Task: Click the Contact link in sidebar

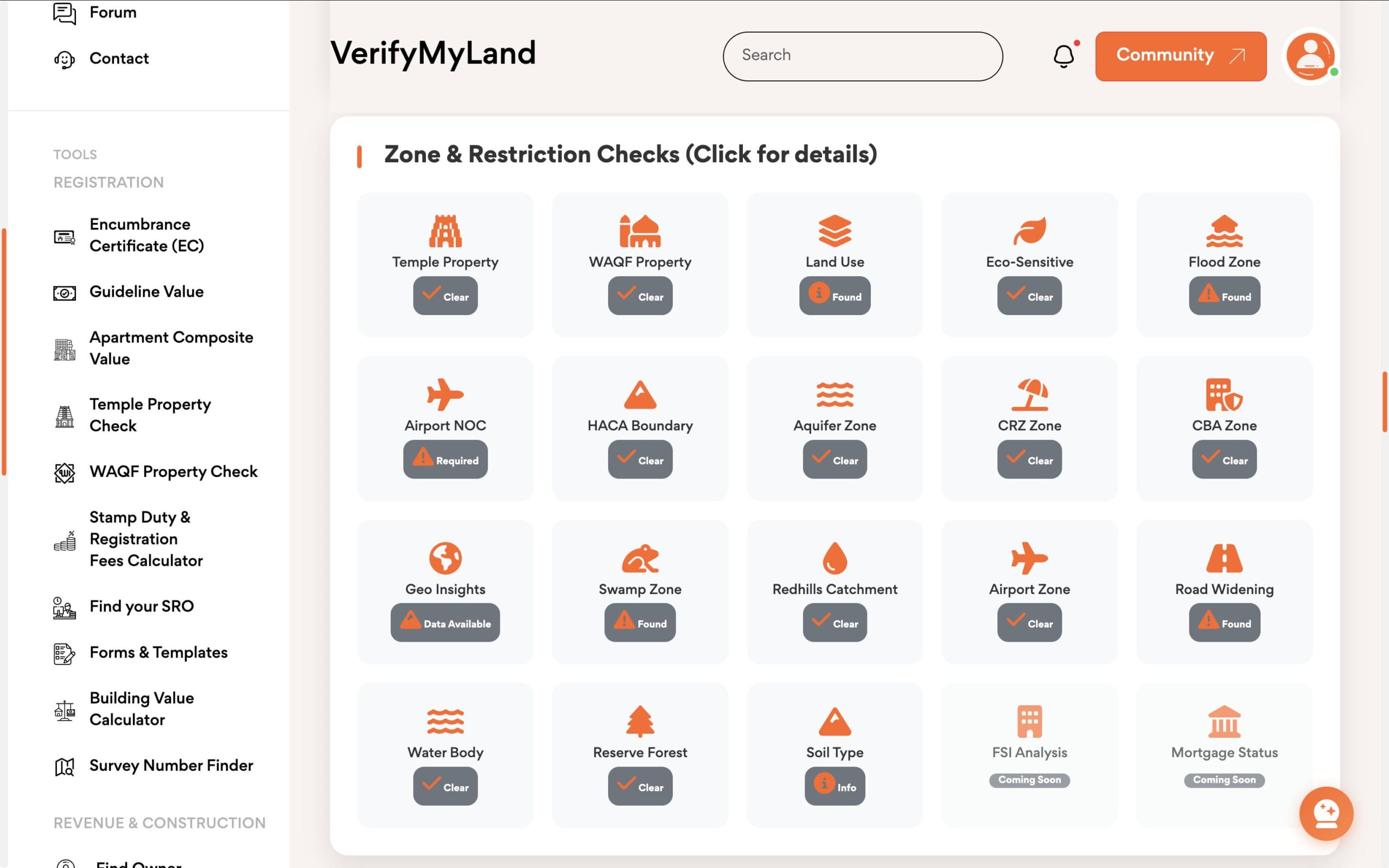Action: pyautogui.click(x=119, y=59)
